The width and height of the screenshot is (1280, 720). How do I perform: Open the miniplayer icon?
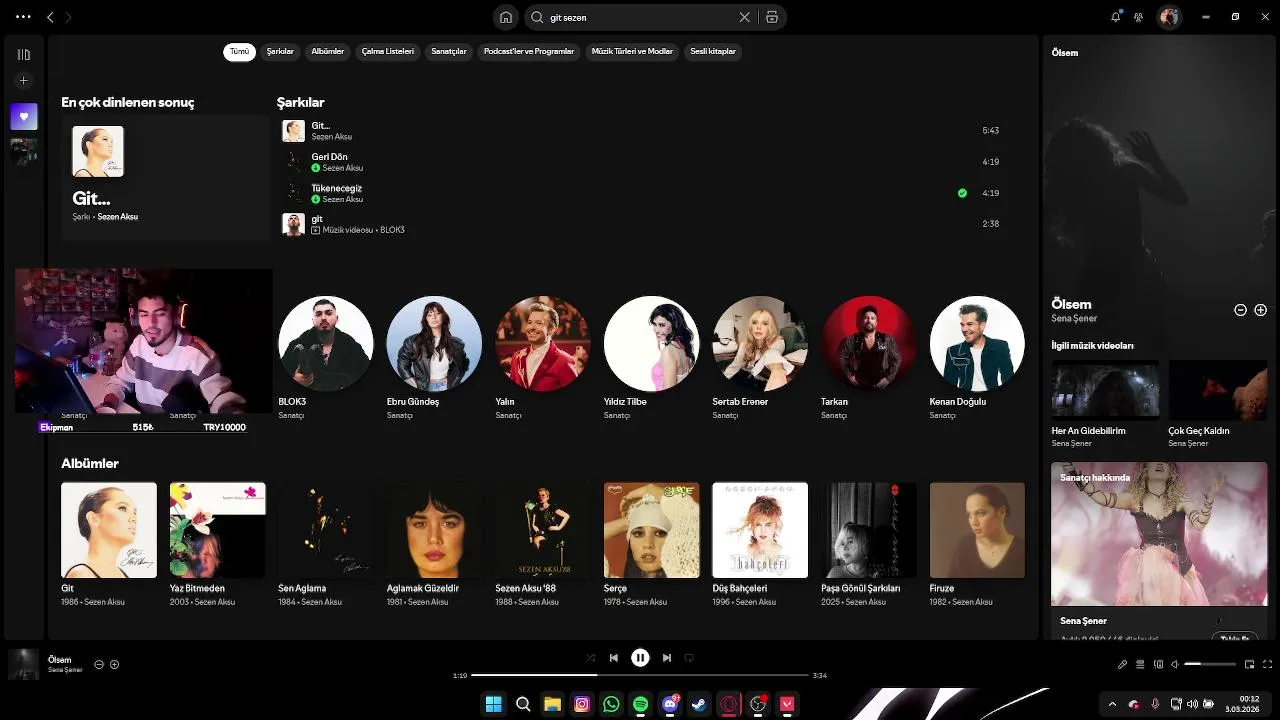click(1249, 664)
